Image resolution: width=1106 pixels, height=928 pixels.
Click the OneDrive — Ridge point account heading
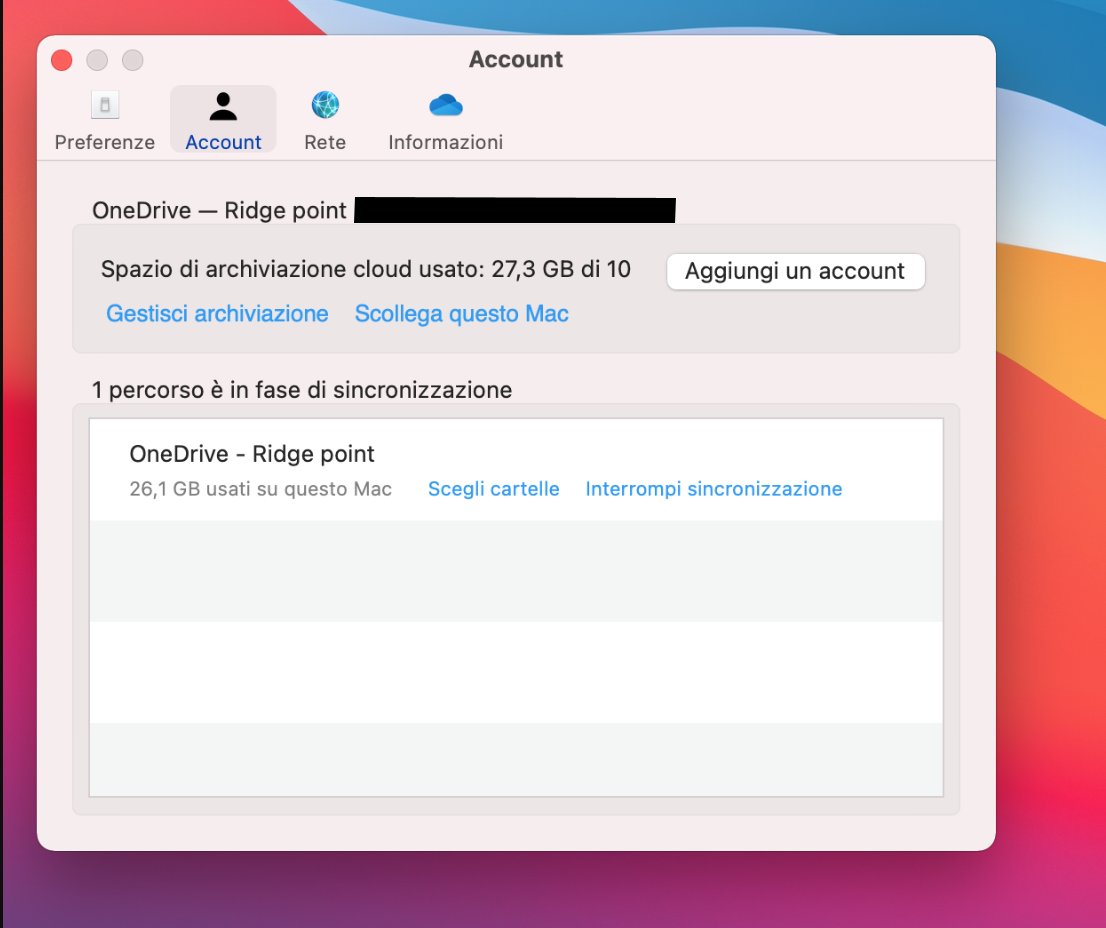click(x=219, y=210)
